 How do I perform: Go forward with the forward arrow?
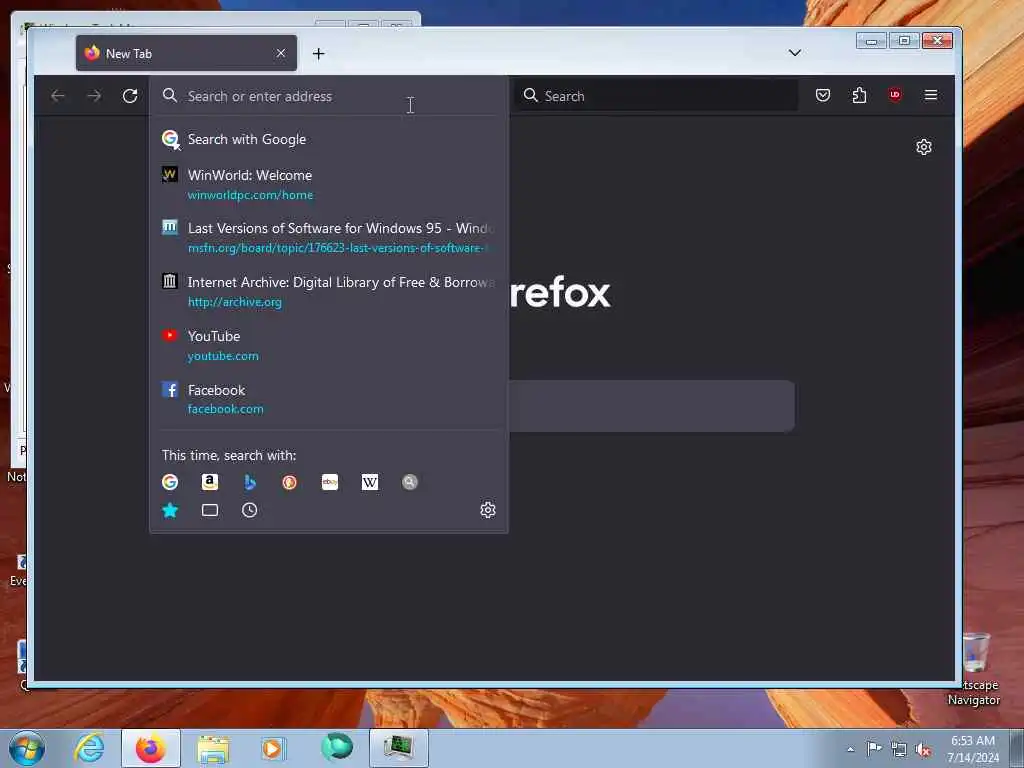[x=94, y=96]
